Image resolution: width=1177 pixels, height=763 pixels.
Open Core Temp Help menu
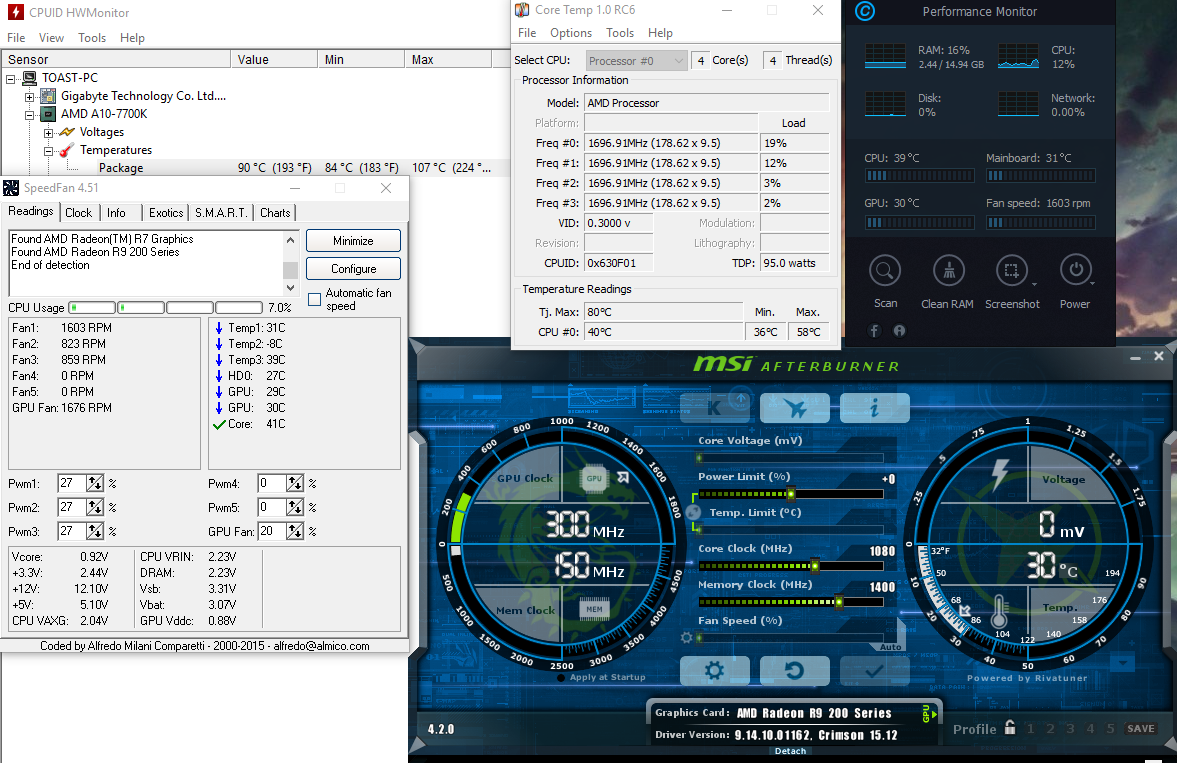(x=660, y=33)
